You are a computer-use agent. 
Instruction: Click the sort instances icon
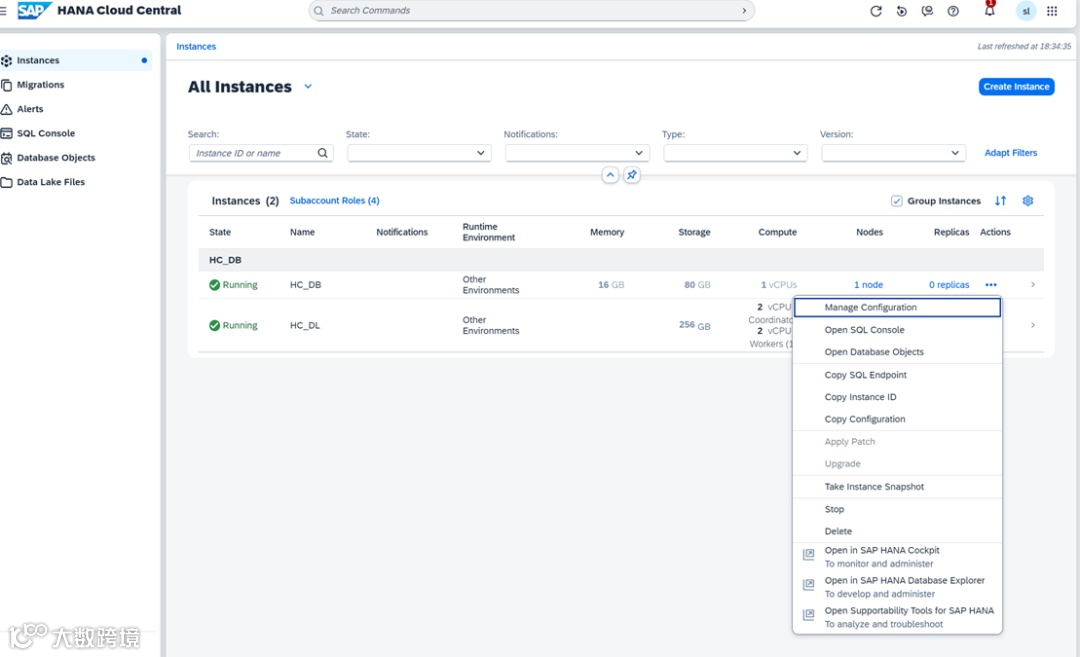(x=1000, y=200)
